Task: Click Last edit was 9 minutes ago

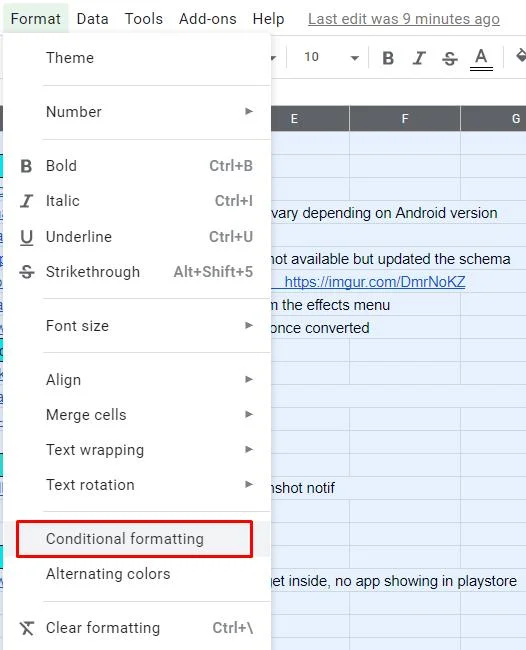Action: point(404,19)
